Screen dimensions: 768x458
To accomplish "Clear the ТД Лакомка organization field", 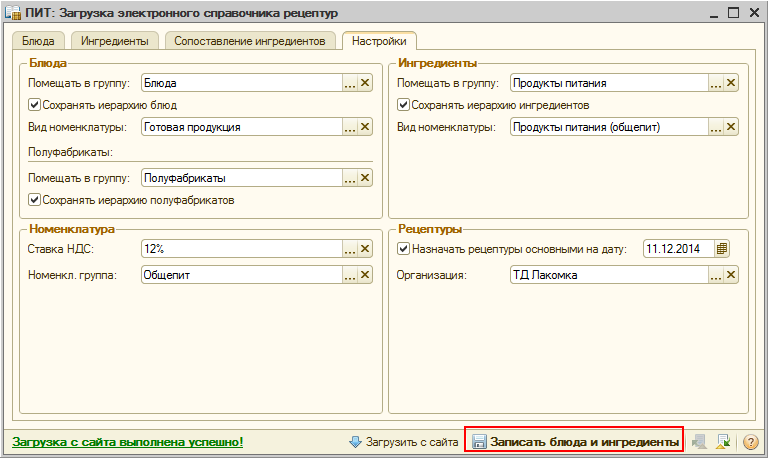I will [731, 275].
